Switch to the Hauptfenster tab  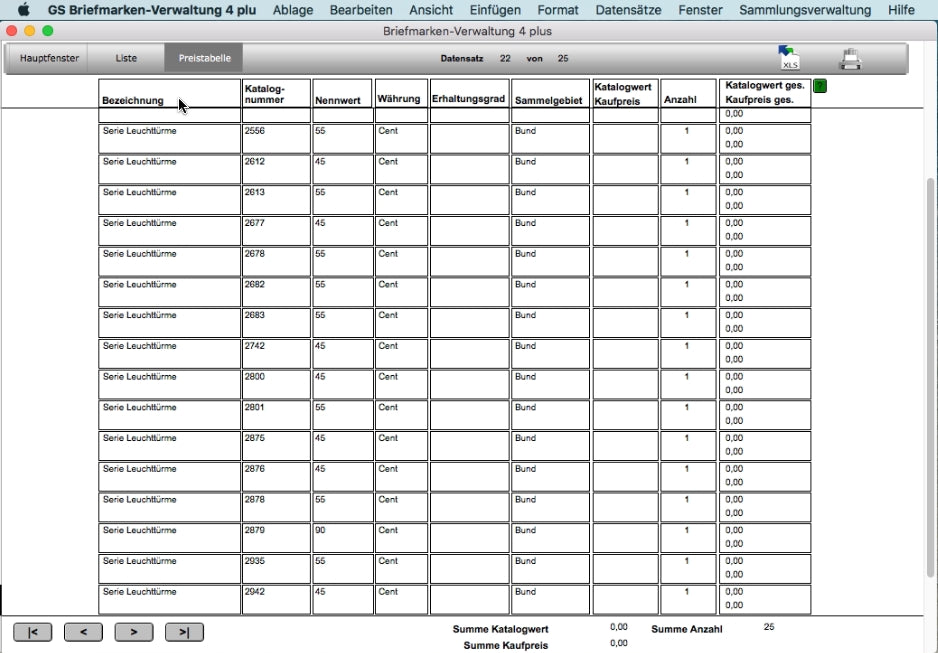click(x=49, y=59)
